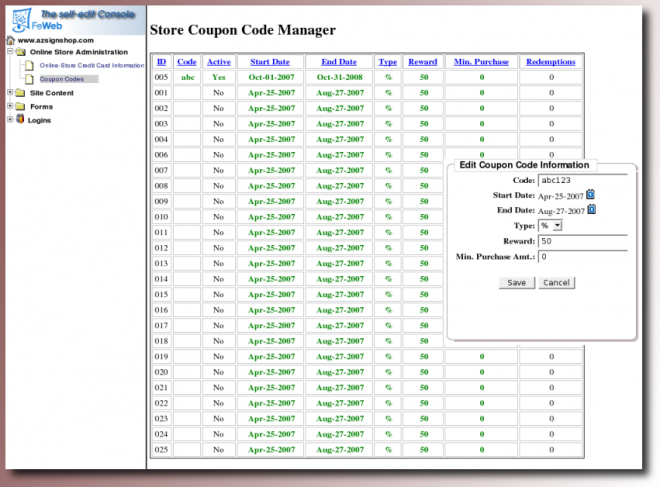
Task: Click the Oct-31-2008 end date cell
Action: click(x=340, y=77)
